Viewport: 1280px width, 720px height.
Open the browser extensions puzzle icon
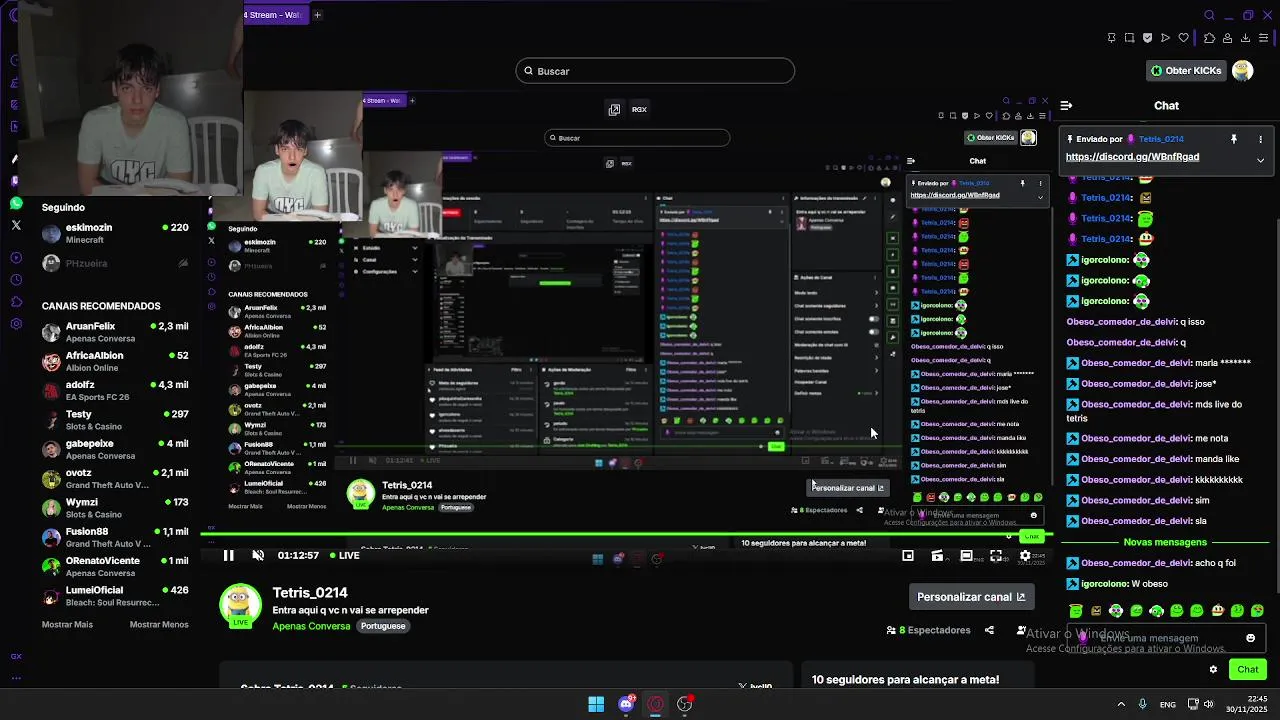pyautogui.click(x=1209, y=38)
